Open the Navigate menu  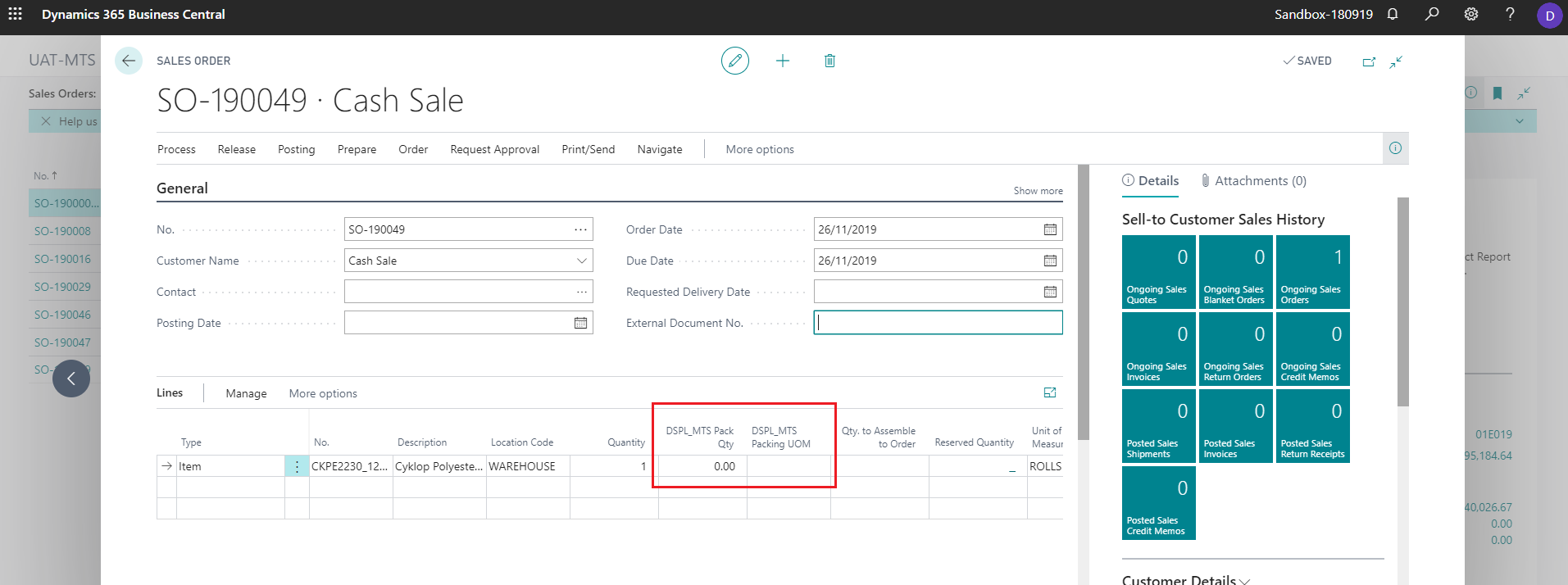coord(660,149)
